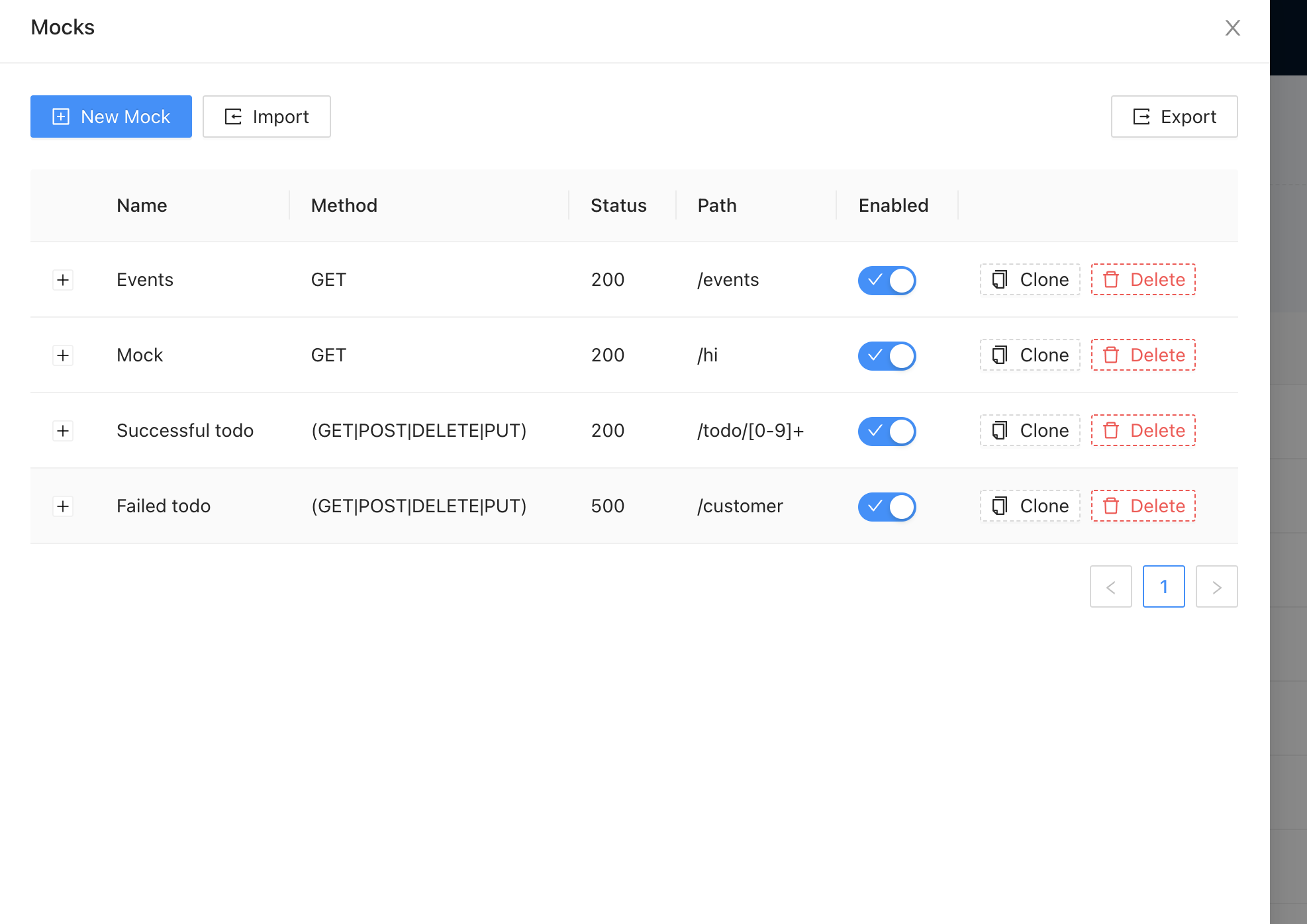The image size is (1307, 924).
Task: Switch off Failed todo mock
Action: tap(887, 506)
